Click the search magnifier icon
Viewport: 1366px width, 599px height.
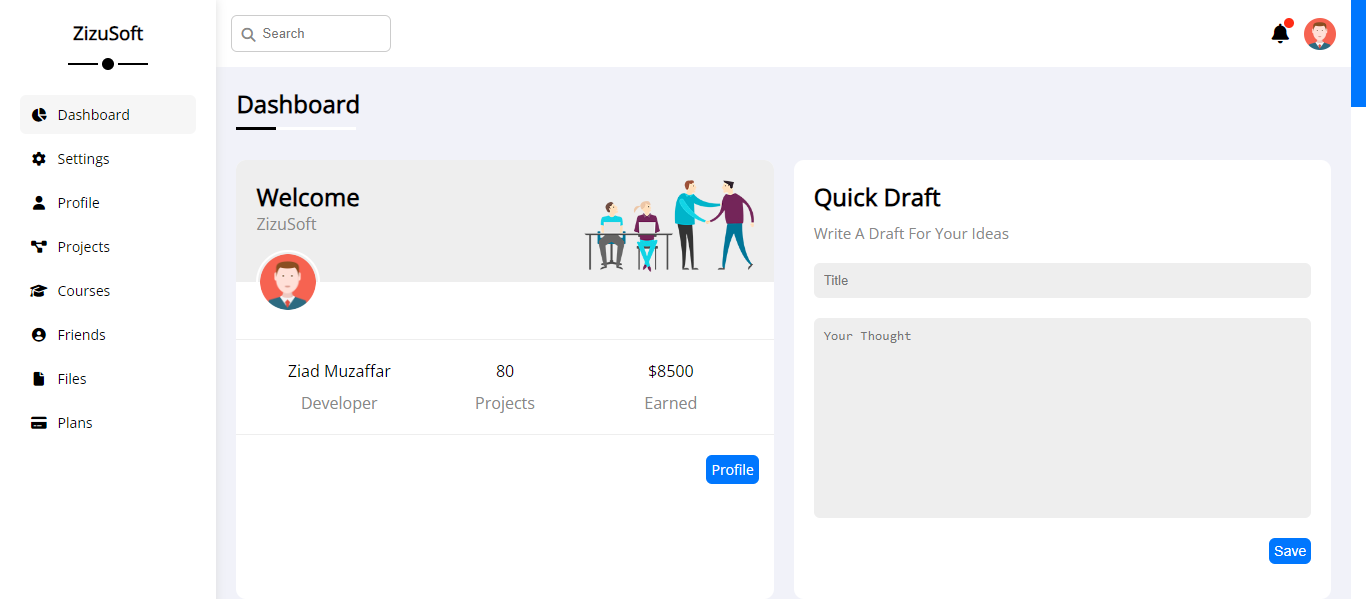[249, 34]
